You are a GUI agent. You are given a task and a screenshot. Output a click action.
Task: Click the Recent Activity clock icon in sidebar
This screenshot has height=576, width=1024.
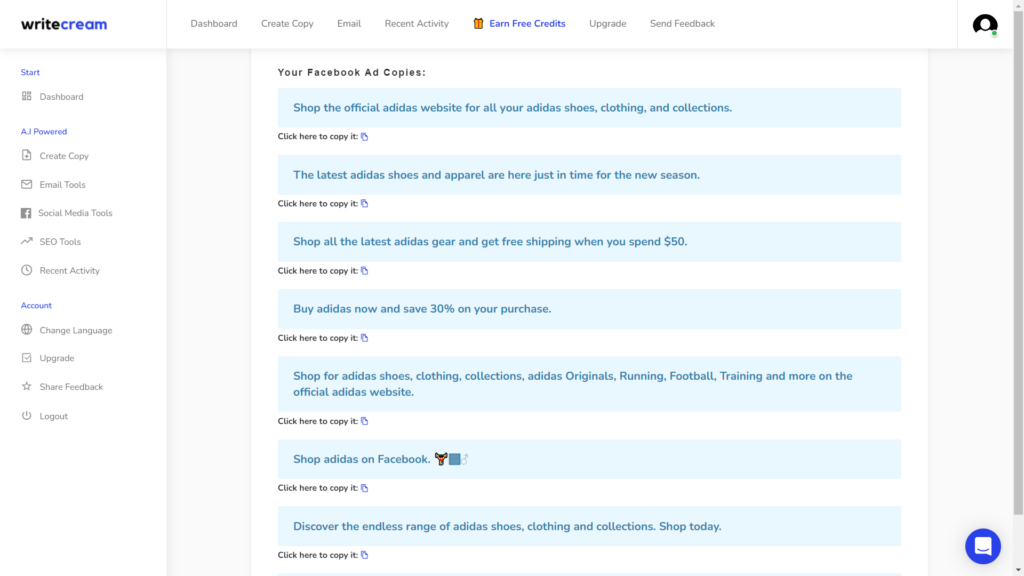tap(26, 270)
